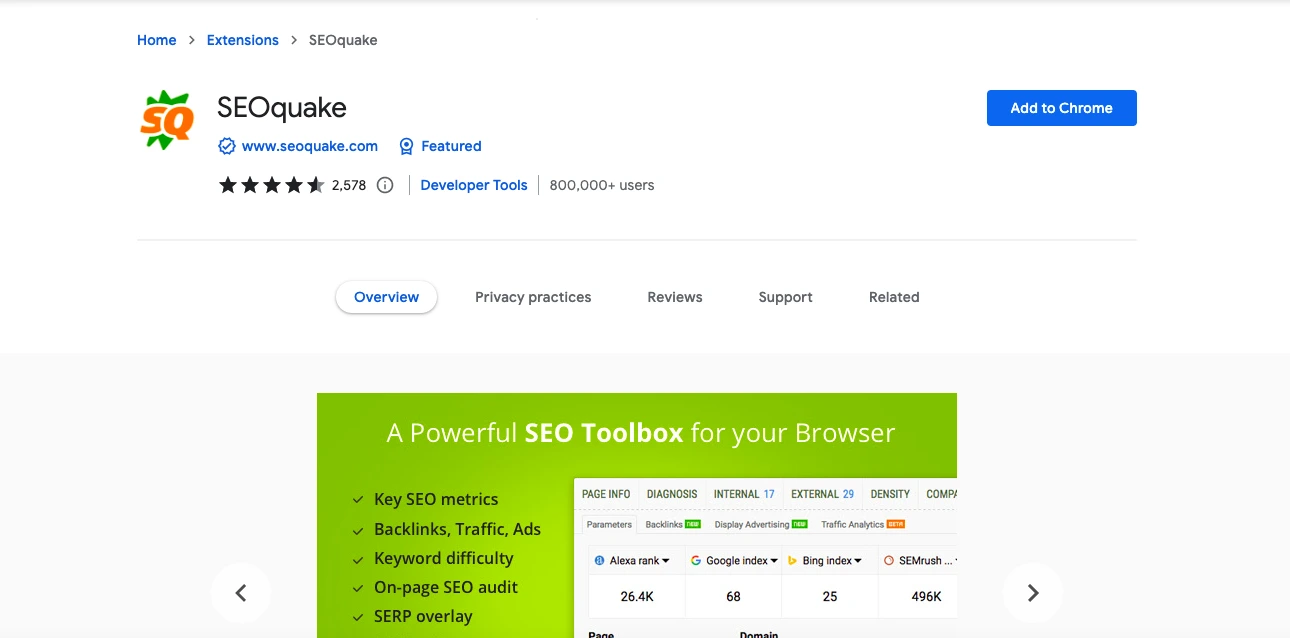Image resolution: width=1290 pixels, height=638 pixels.
Task: View the Related tab
Action: (x=894, y=297)
